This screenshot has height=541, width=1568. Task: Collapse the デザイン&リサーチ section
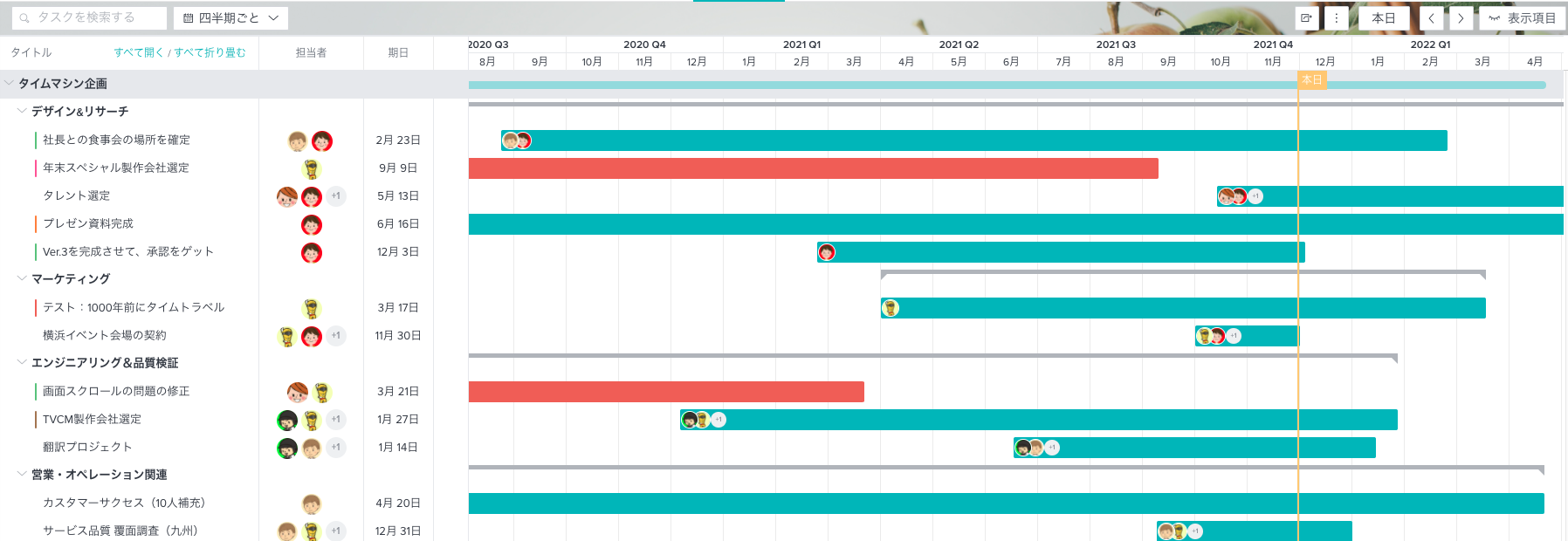pyautogui.click(x=22, y=111)
